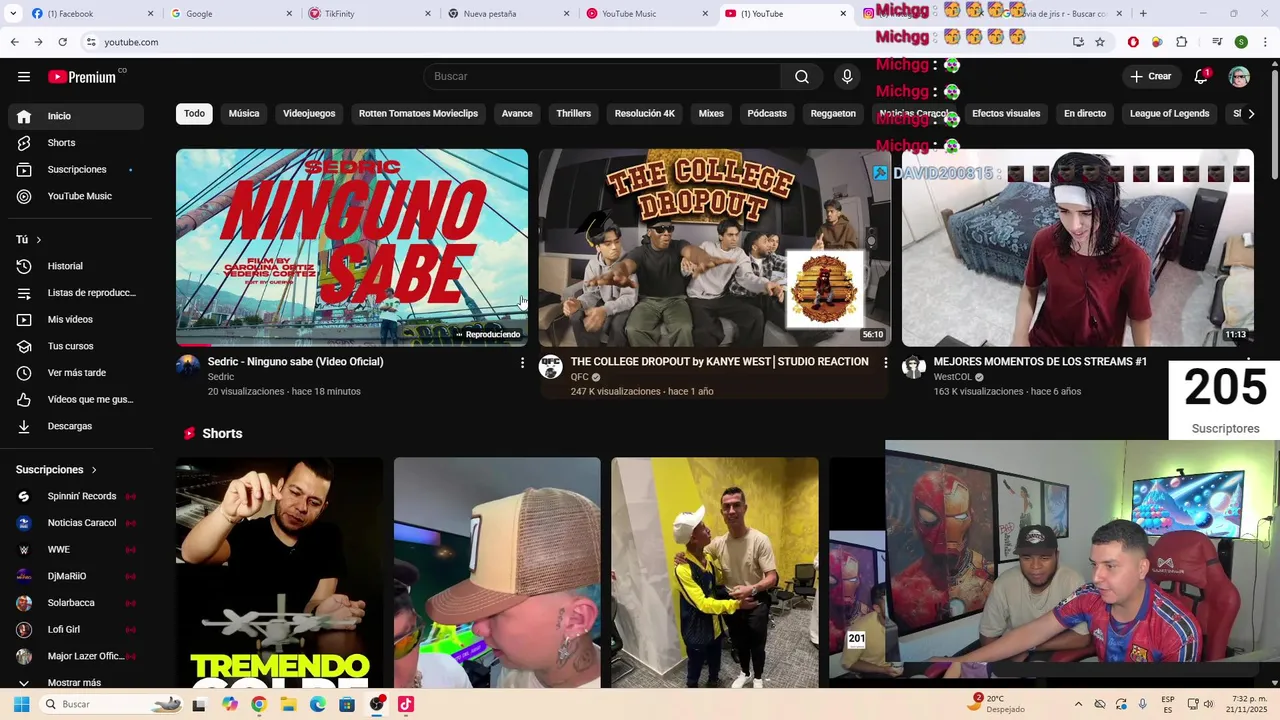Open Chrome three-dot menu
The image size is (1280, 720).
[x=1264, y=42]
